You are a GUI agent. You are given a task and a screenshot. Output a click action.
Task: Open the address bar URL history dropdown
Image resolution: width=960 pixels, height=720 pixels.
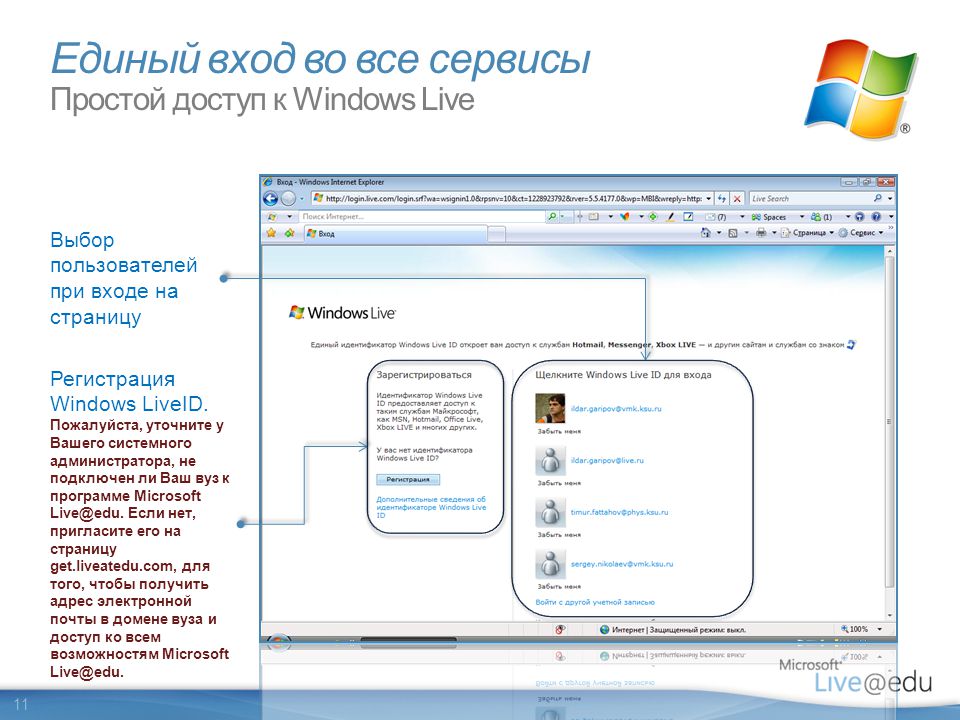pos(708,199)
